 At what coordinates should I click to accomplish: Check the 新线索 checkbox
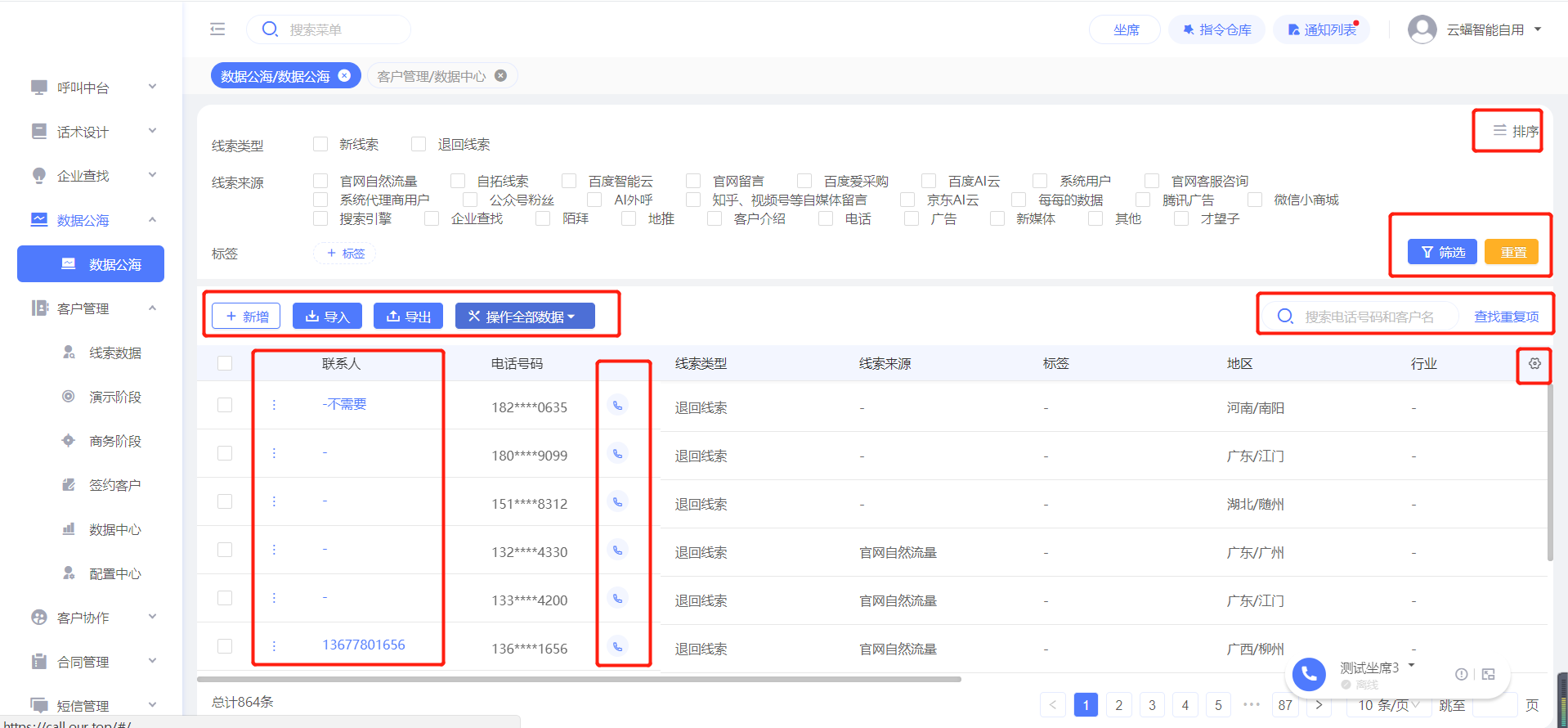pyautogui.click(x=320, y=144)
